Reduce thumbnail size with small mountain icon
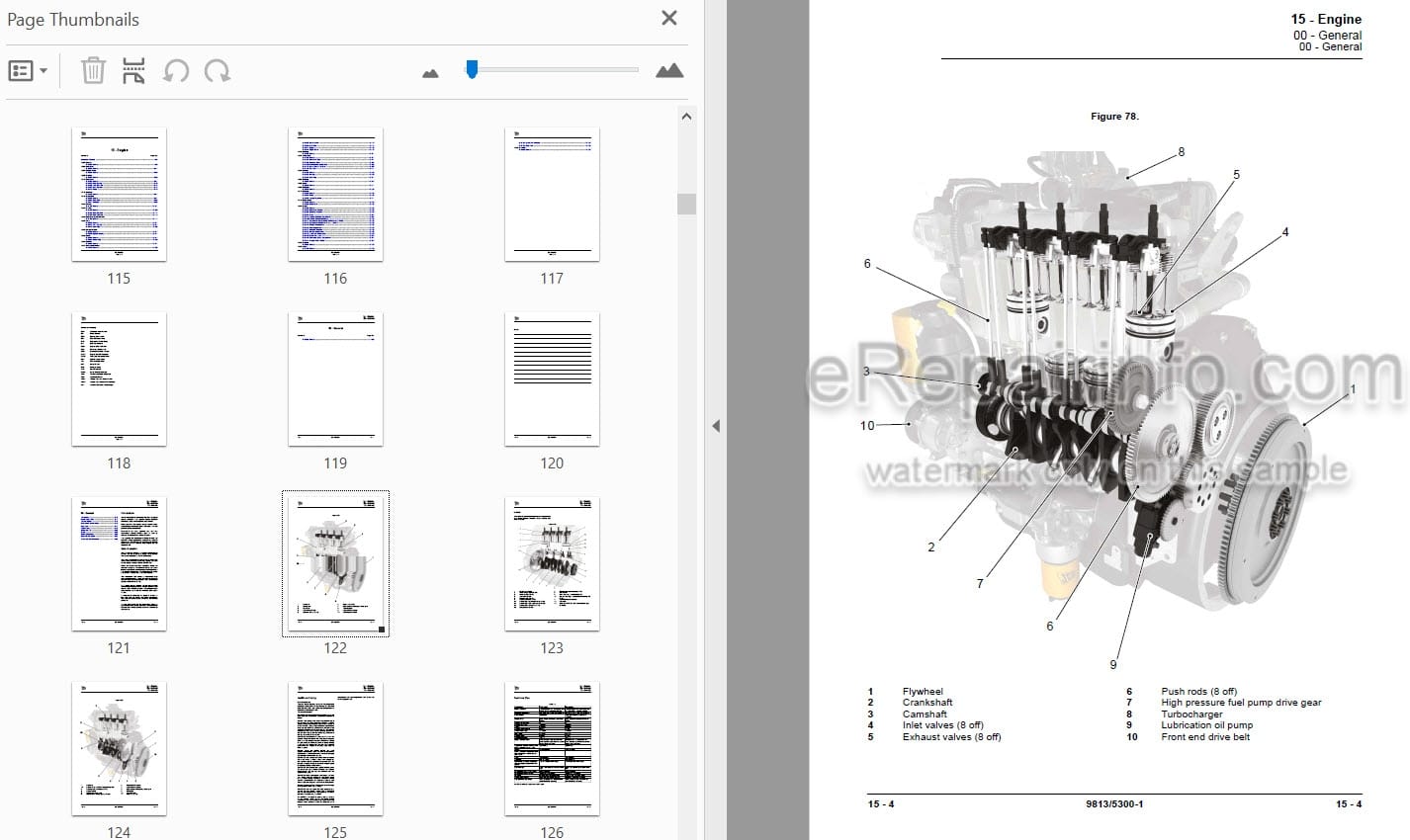This screenshot has height=840, width=1410. pyautogui.click(x=430, y=73)
